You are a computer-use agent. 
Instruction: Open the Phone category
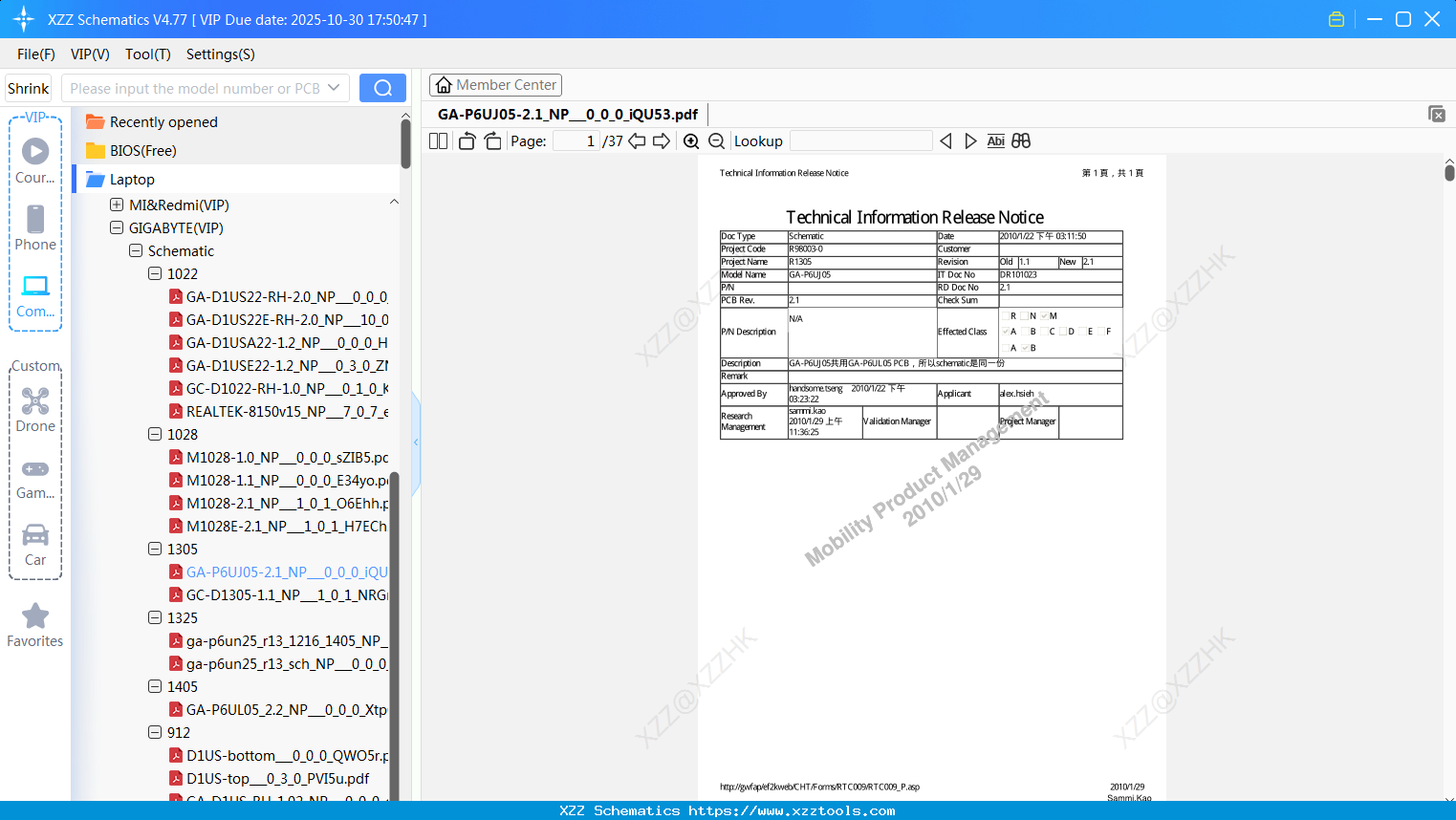tap(35, 227)
